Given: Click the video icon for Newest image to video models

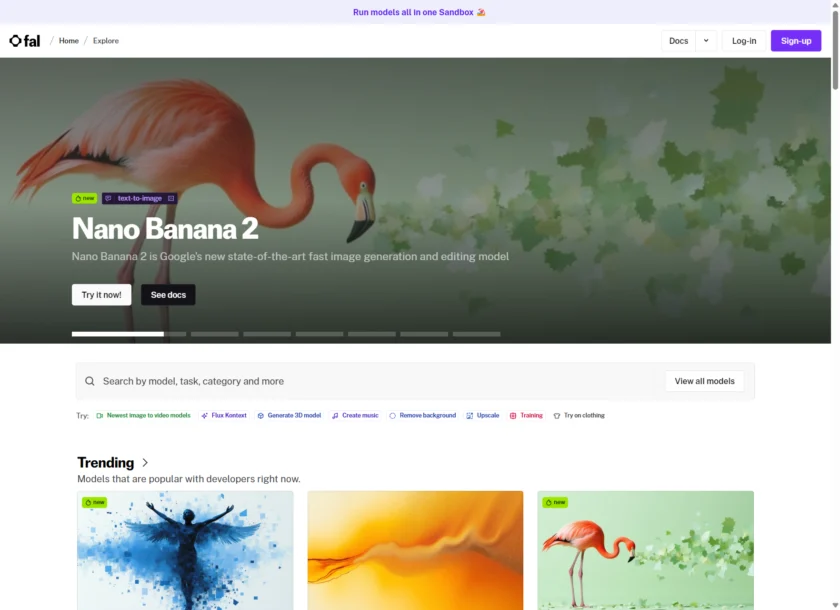Looking at the screenshot, I should pyautogui.click(x=100, y=415).
